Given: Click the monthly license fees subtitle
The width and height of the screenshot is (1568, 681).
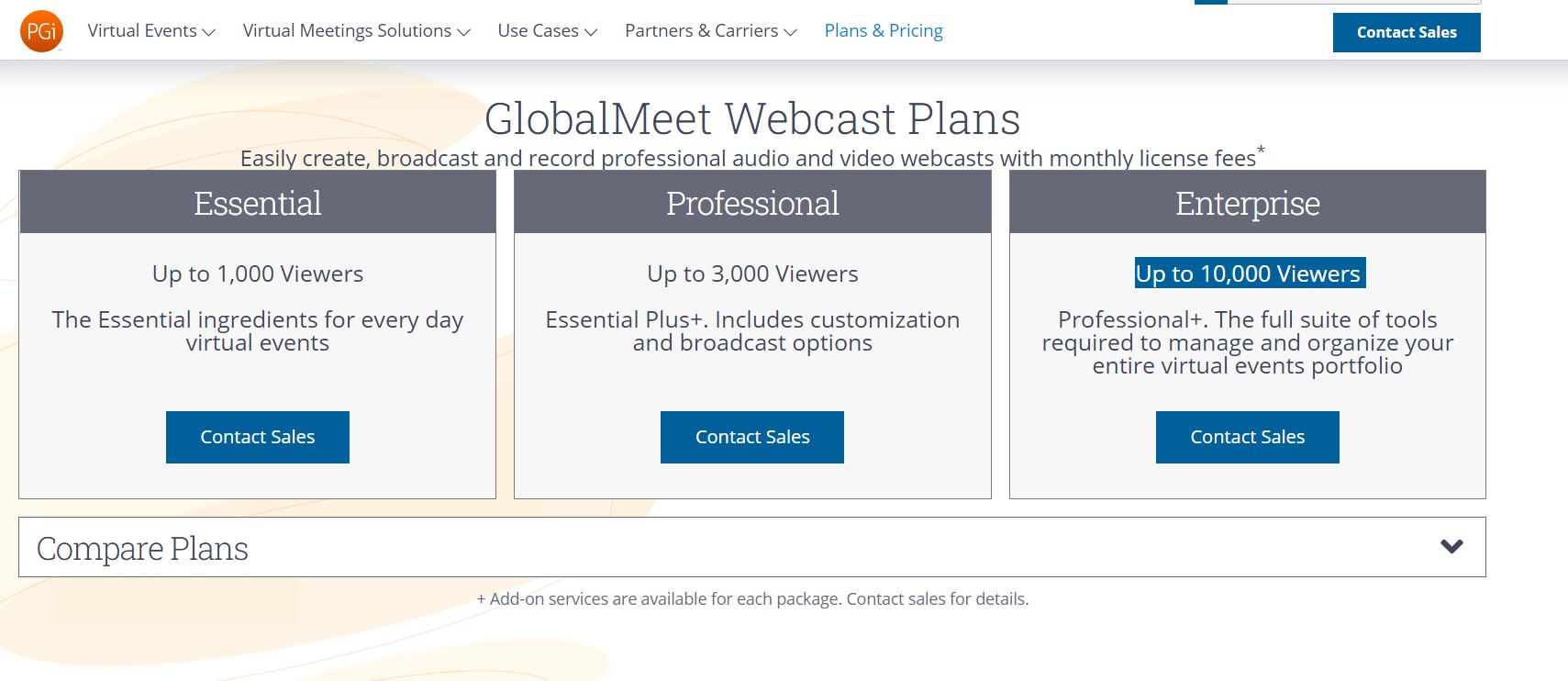Looking at the screenshot, I should [752, 157].
